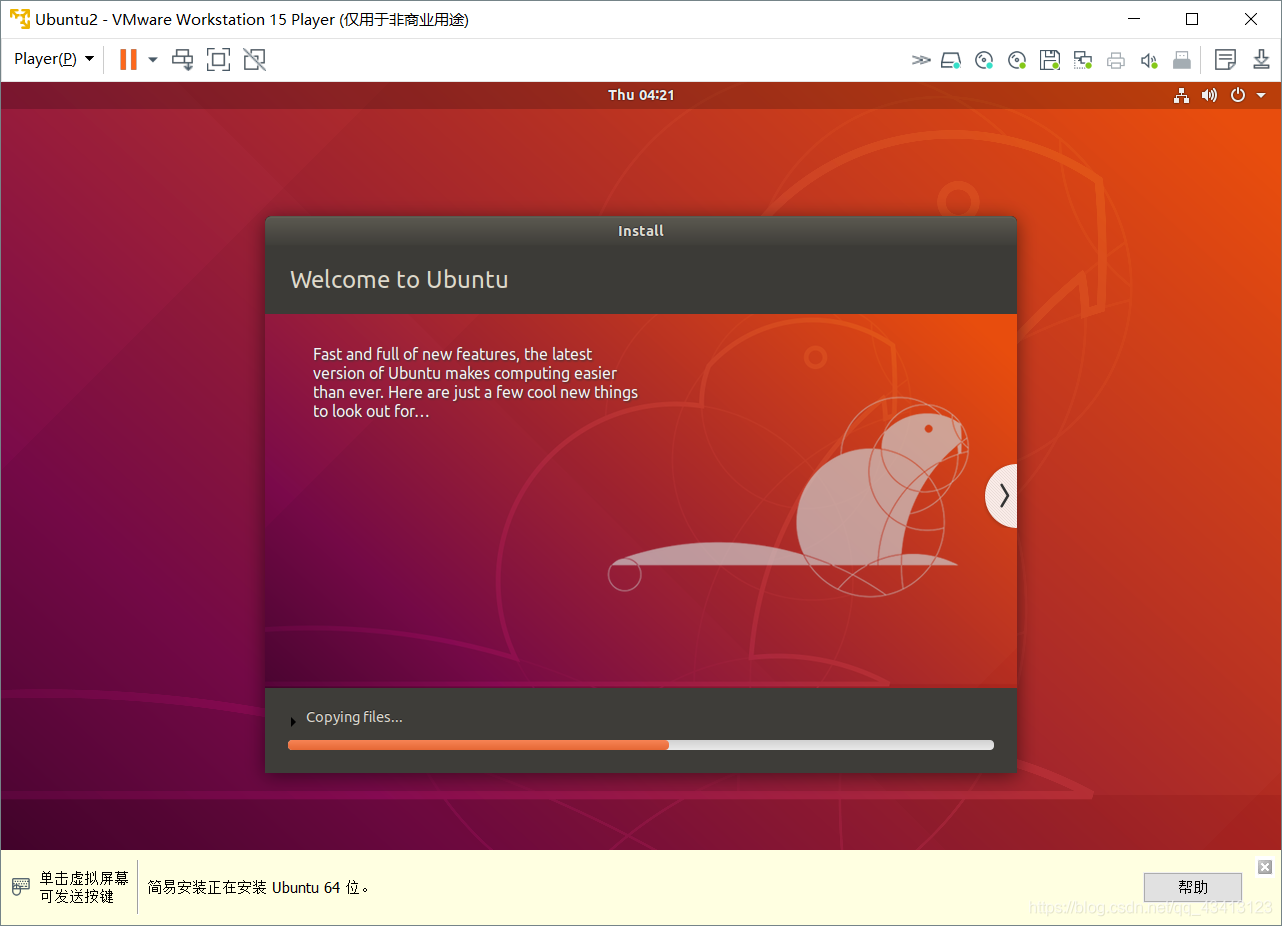Expand the Ubuntu system menu arrow
The image size is (1282, 926).
[x=1261, y=95]
